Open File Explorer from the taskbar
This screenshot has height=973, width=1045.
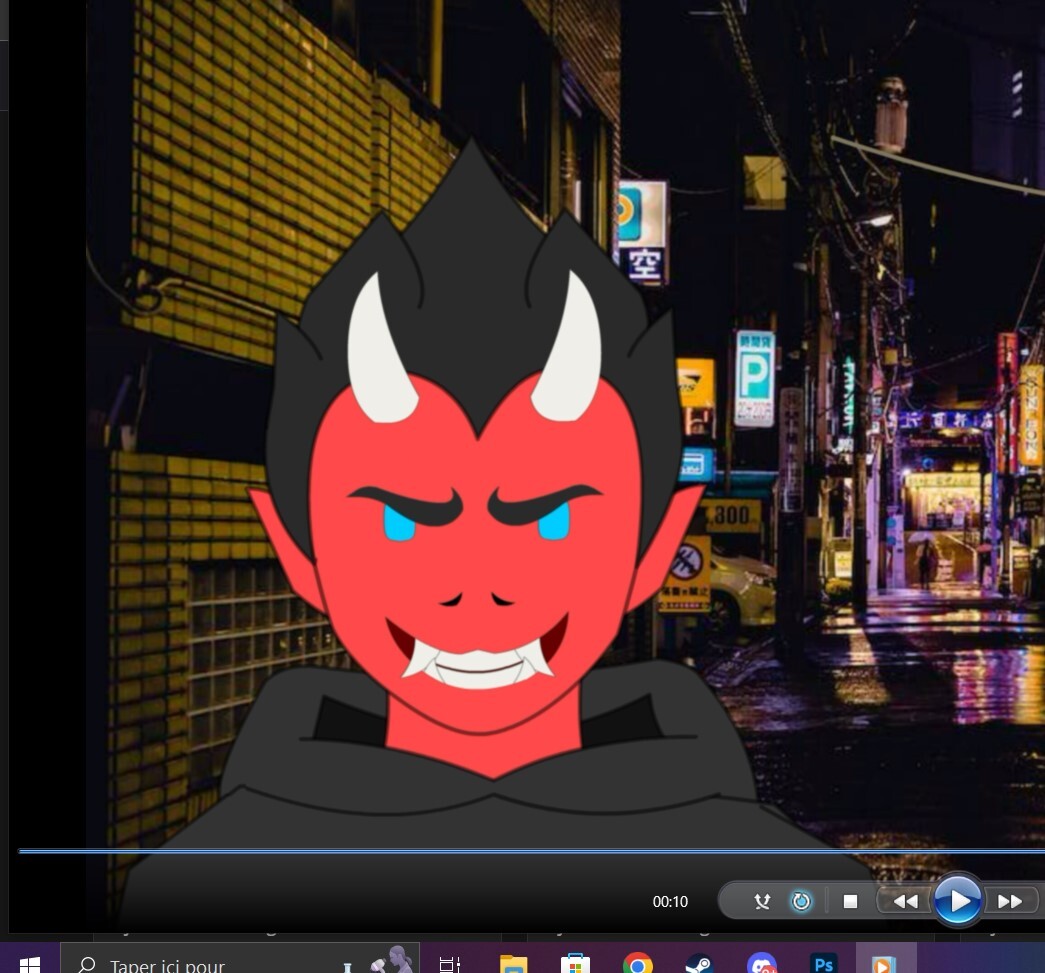pos(513,964)
